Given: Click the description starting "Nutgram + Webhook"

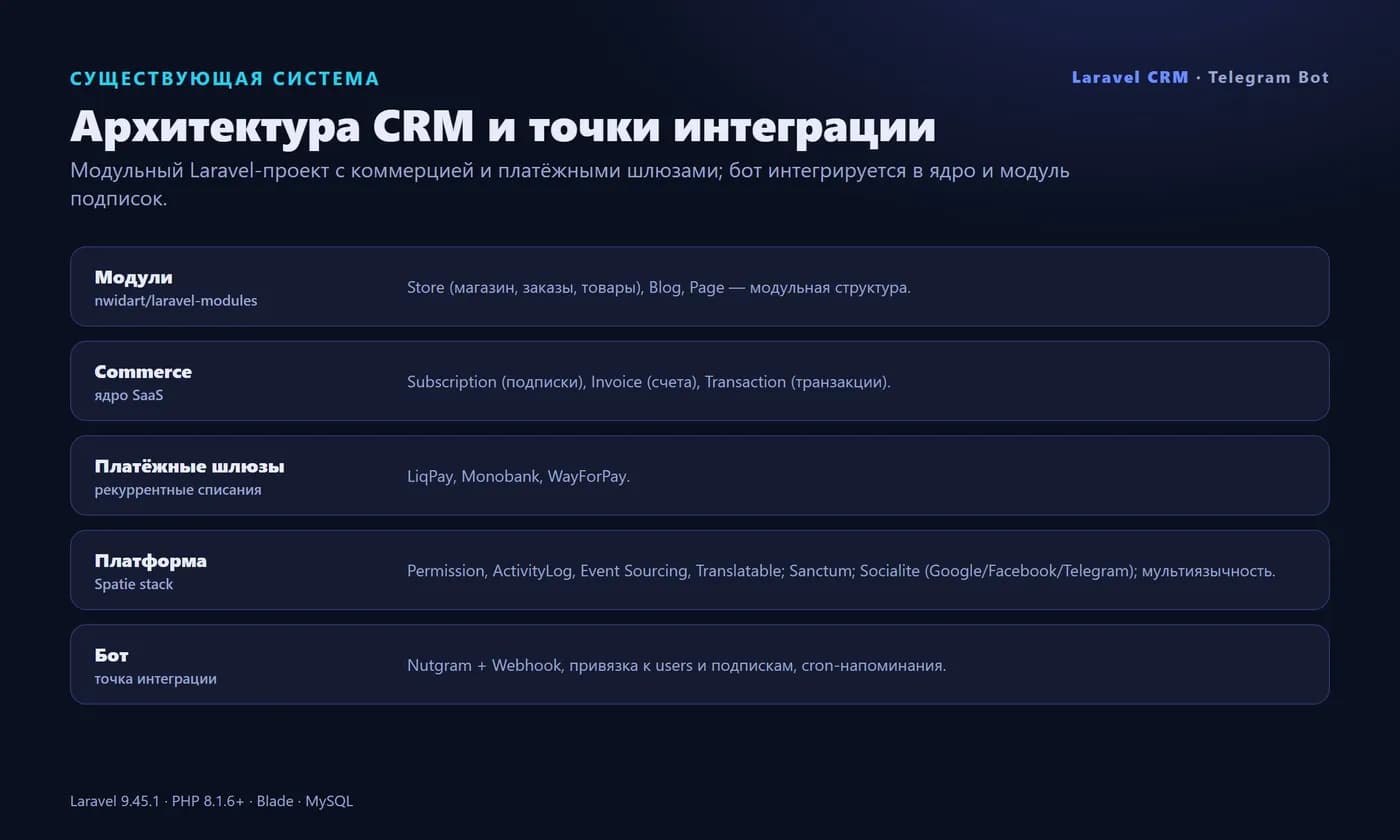Looking at the screenshot, I should tap(676, 666).
